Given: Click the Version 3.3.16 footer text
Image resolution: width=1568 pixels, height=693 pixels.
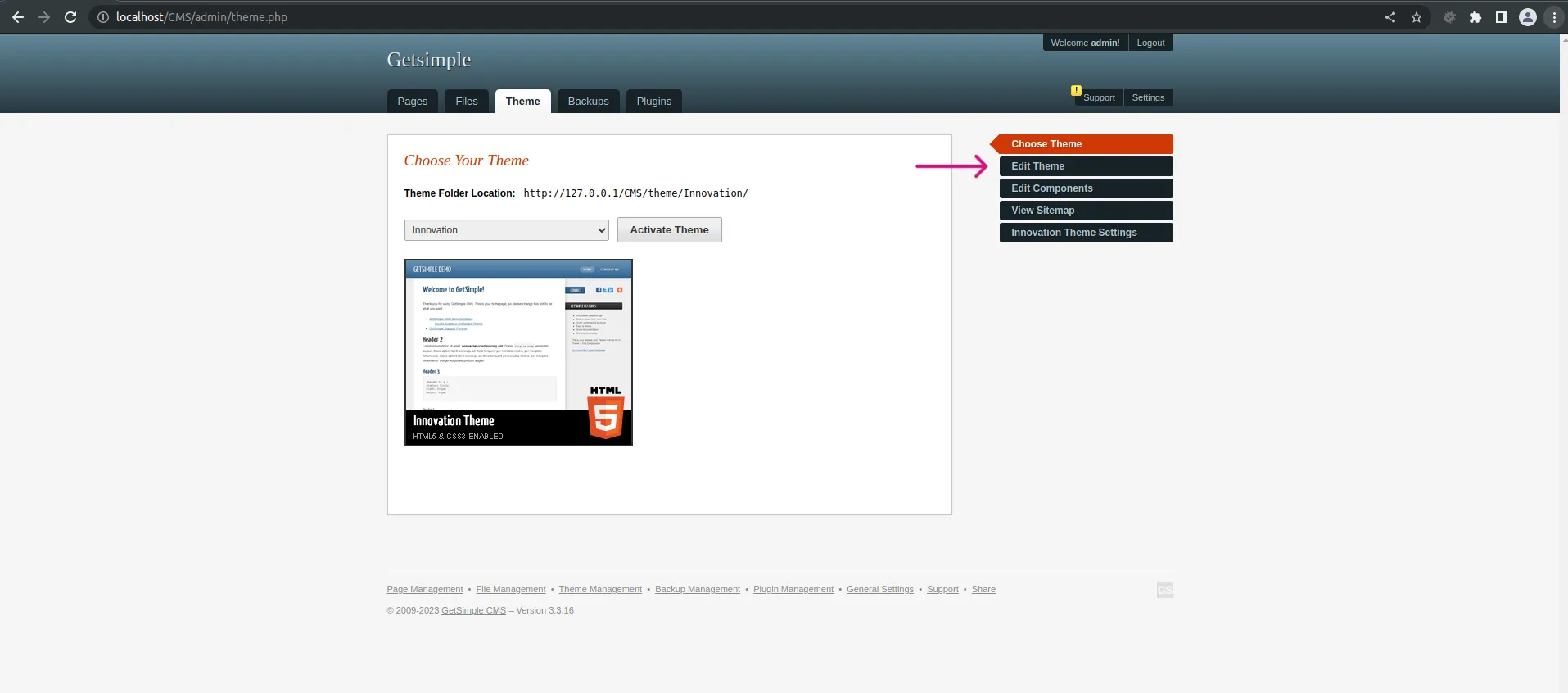Looking at the screenshot, I should (x=545, y=611).
